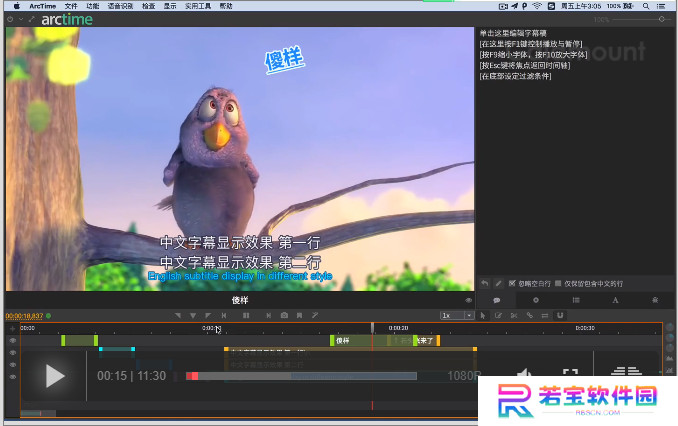Toggle the ignore blank lines checkbox (忽略空白行)
This screenshot has height=426, width=678.
click(512, 283)
